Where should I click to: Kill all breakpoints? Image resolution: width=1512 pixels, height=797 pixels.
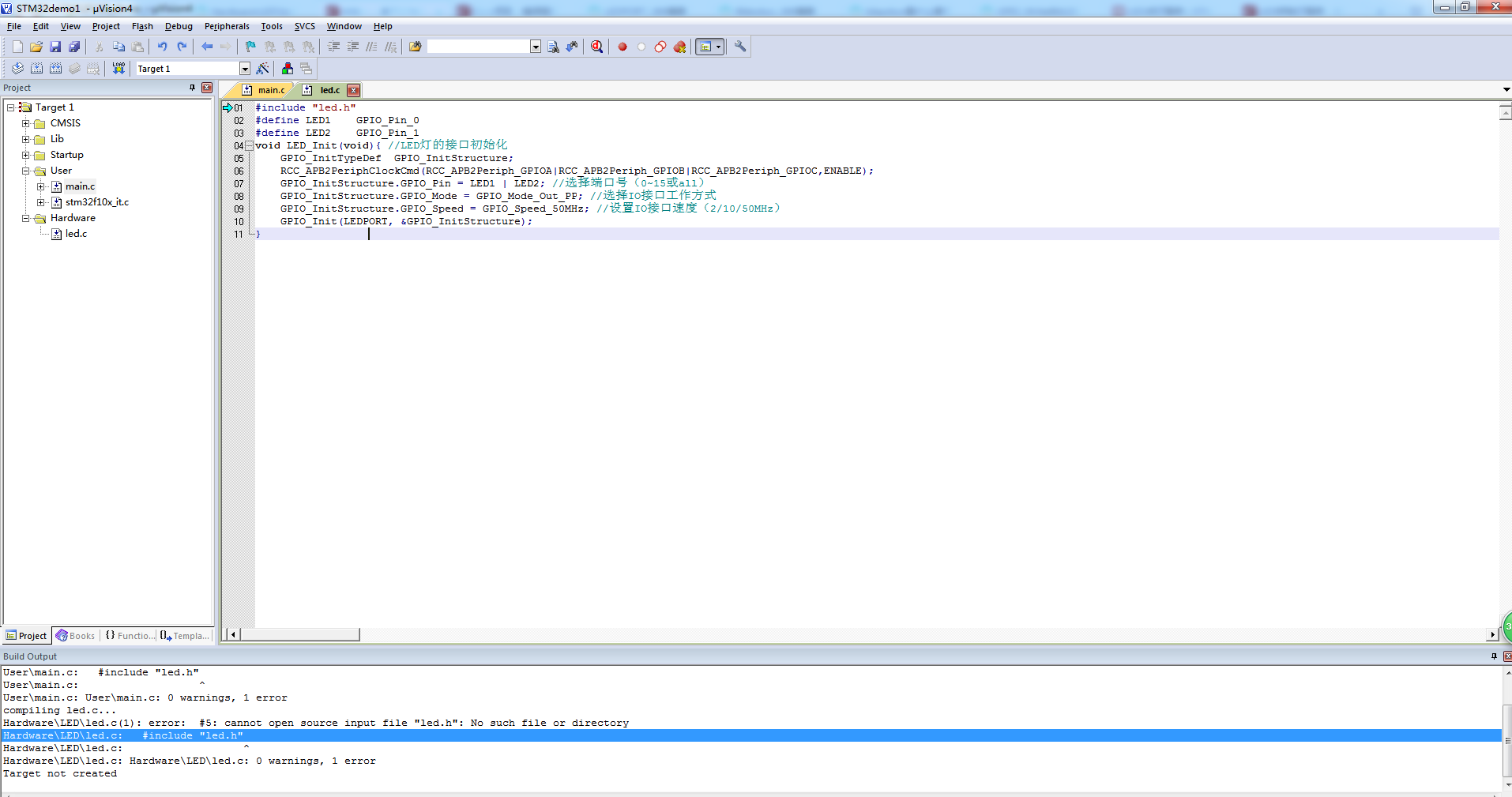(x=679, y=47)
